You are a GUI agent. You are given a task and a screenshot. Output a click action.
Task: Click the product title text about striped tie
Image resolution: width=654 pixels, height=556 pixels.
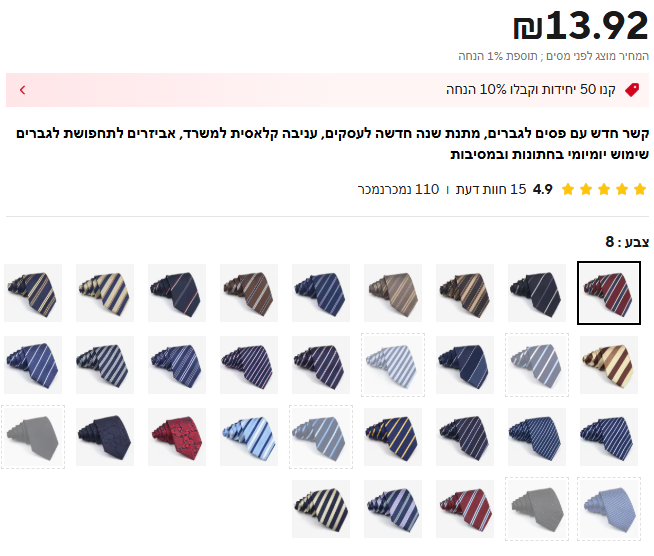(332, 143)
